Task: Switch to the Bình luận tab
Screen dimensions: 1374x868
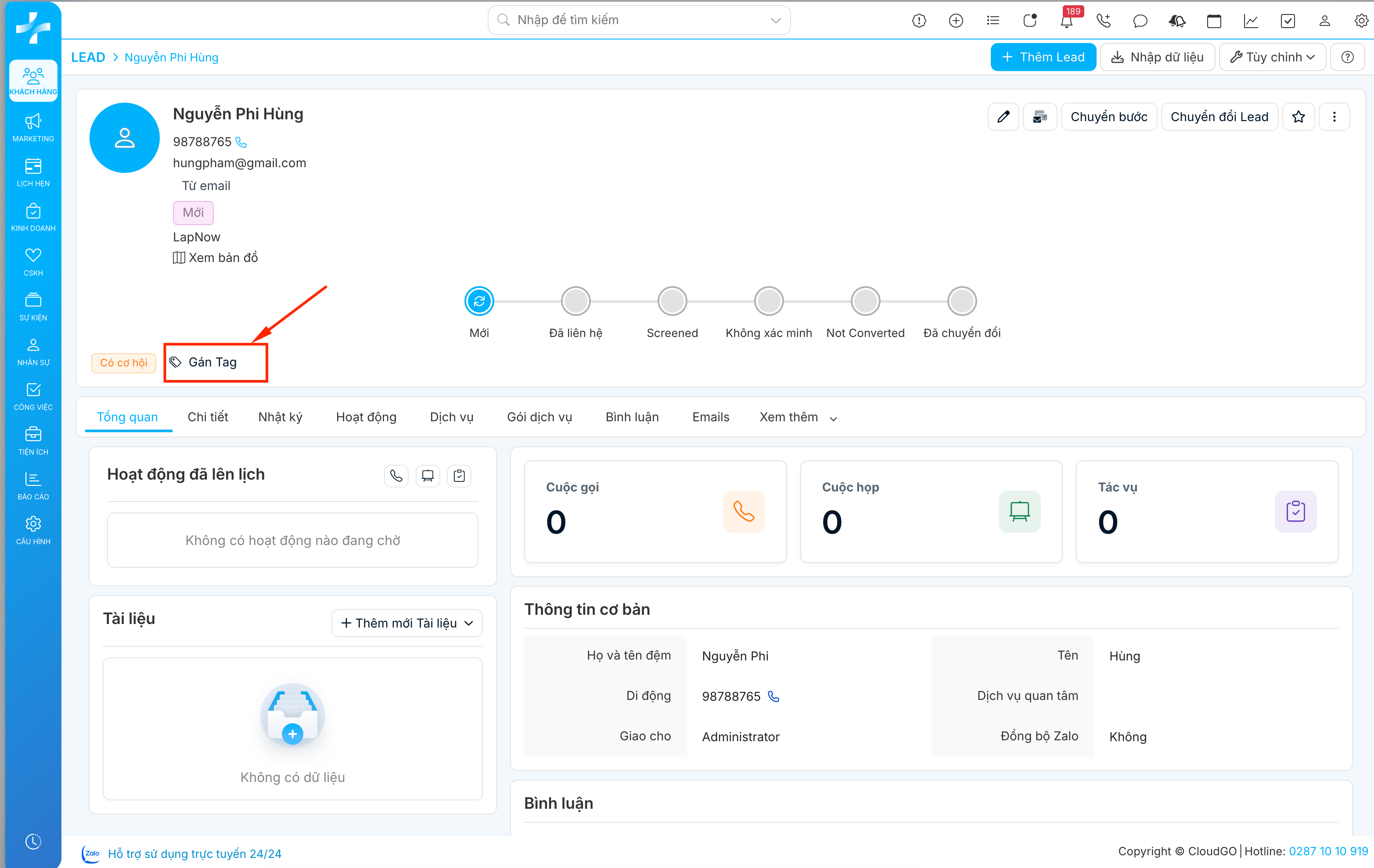Action: (632, 417)
